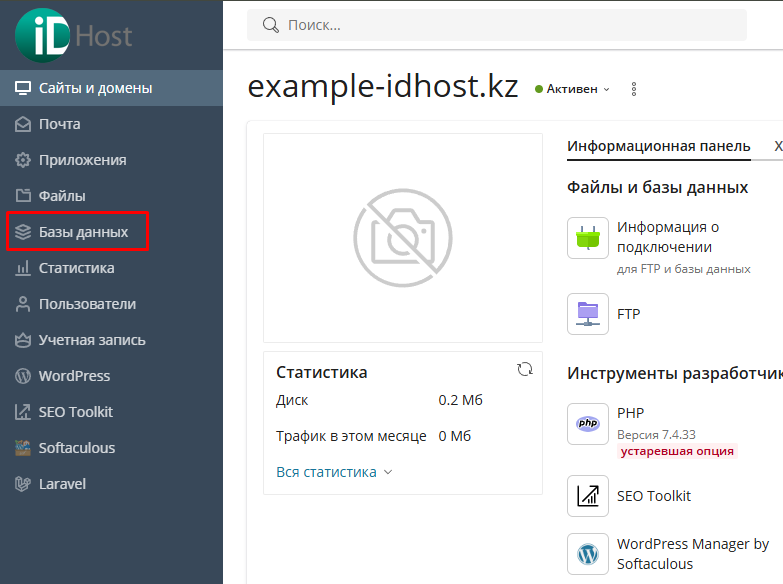Open the three-dot domain options menu

633,89
